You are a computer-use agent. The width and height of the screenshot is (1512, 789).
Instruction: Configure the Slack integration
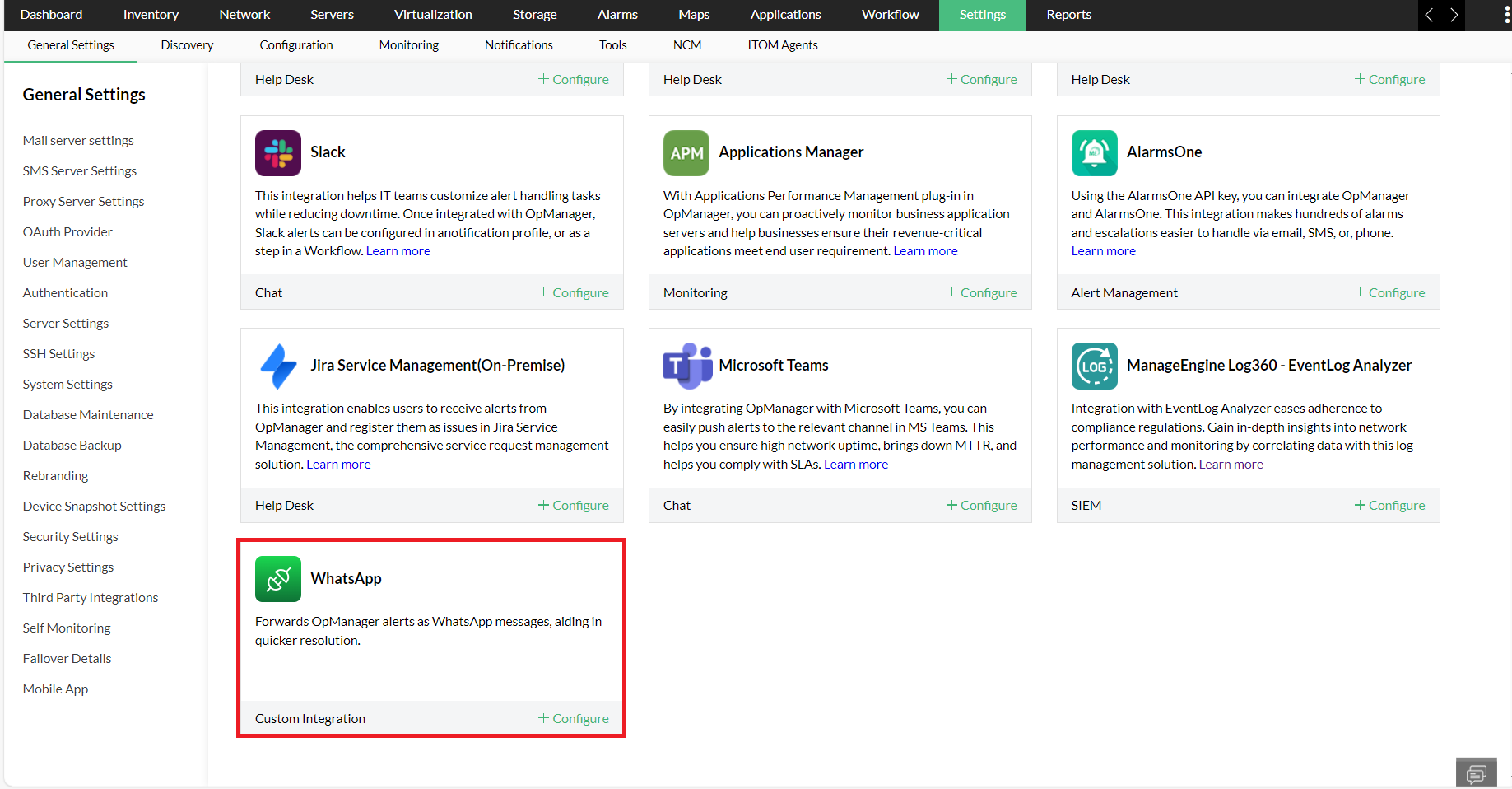coord(574,292)
